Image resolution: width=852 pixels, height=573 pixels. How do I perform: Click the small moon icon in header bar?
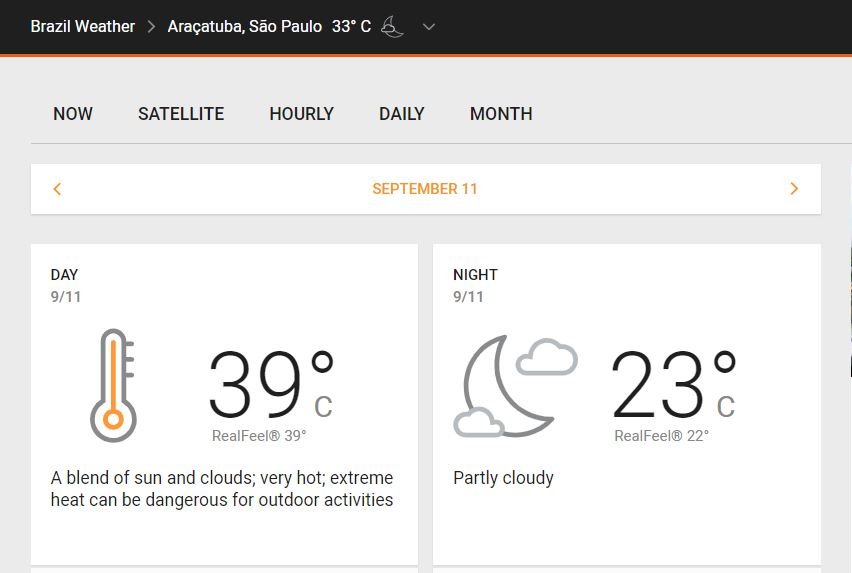click(392, 27)
